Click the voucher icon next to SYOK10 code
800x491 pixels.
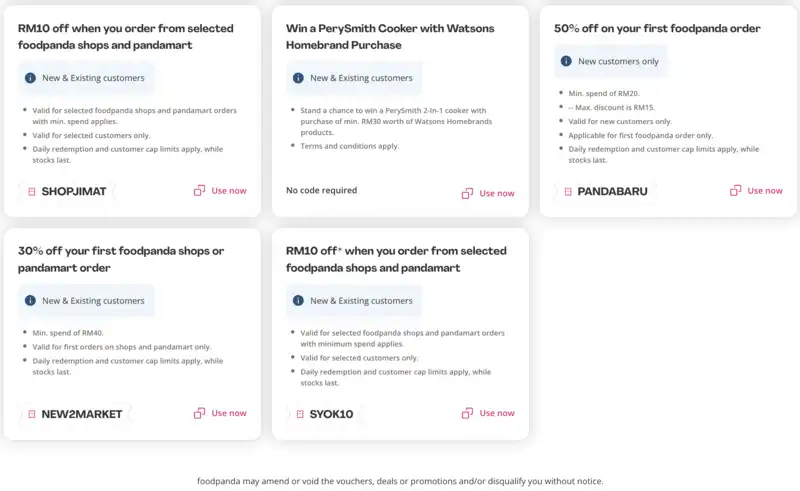point(299,414)
